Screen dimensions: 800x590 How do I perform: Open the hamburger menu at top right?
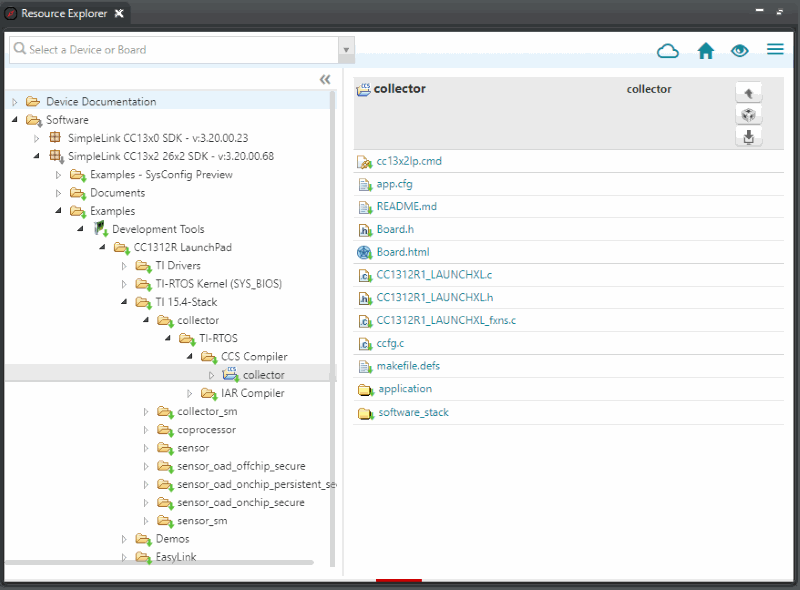pyautogui.click(x=775, y=49)
